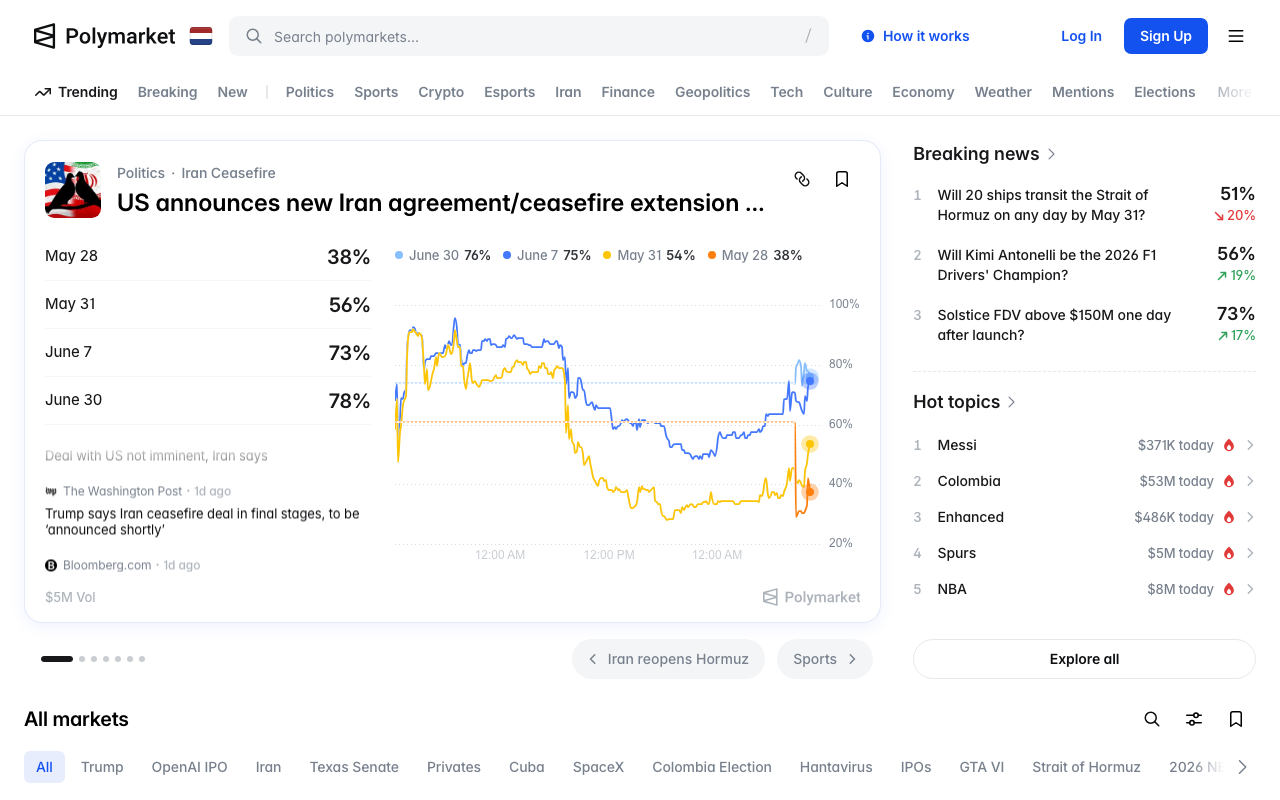This screenshot has height=800, width=1280.
Task: Expand the Breaking news chevron
Action: (x=1051, y=154)
